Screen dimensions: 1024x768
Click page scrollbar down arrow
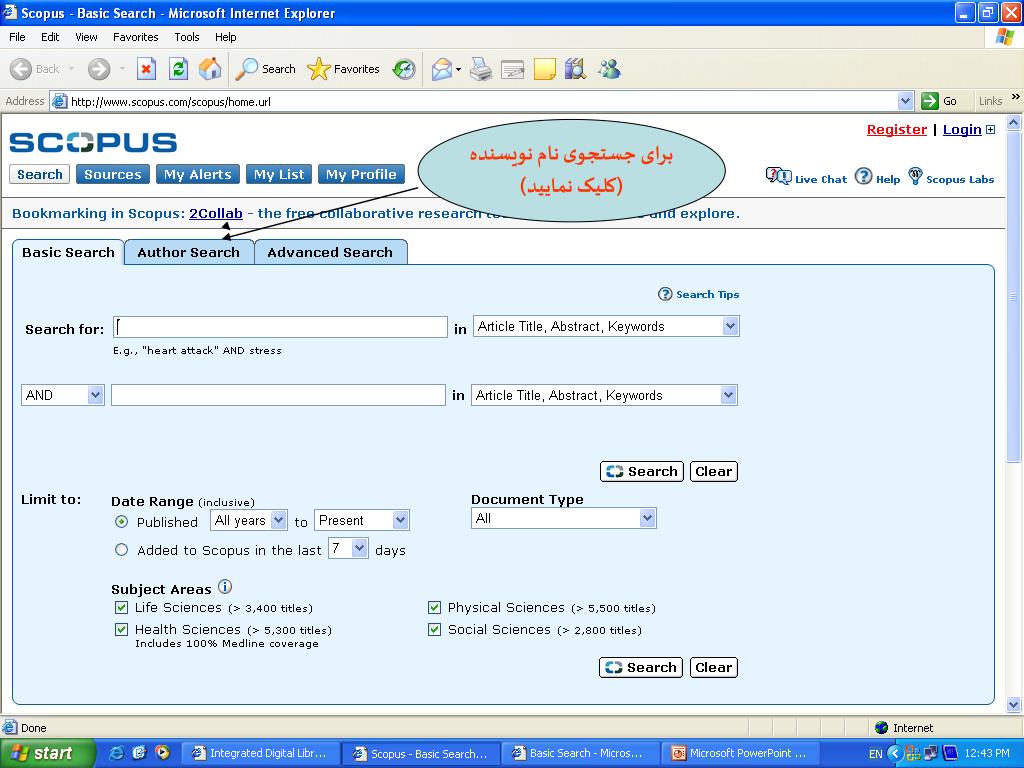pyautogui.click(x=1014, y=704)
